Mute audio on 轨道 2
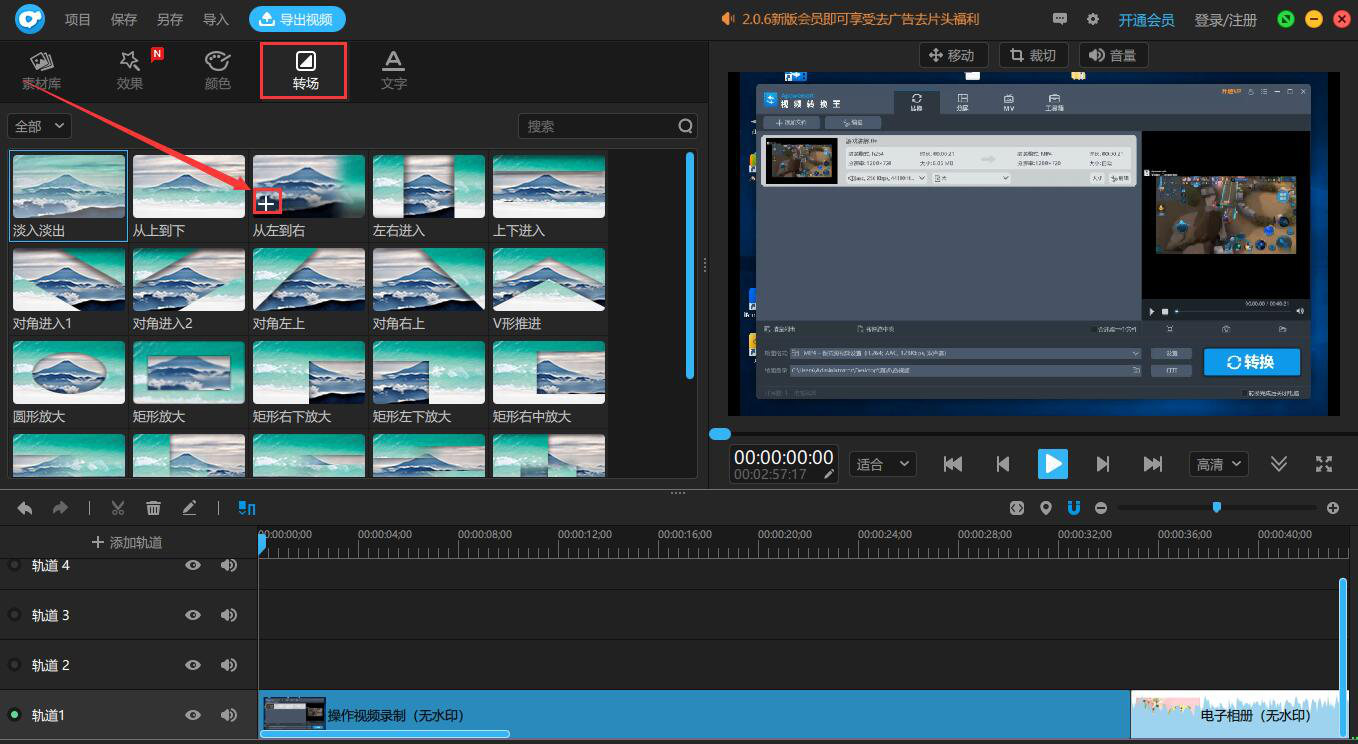 pos(229,665)
